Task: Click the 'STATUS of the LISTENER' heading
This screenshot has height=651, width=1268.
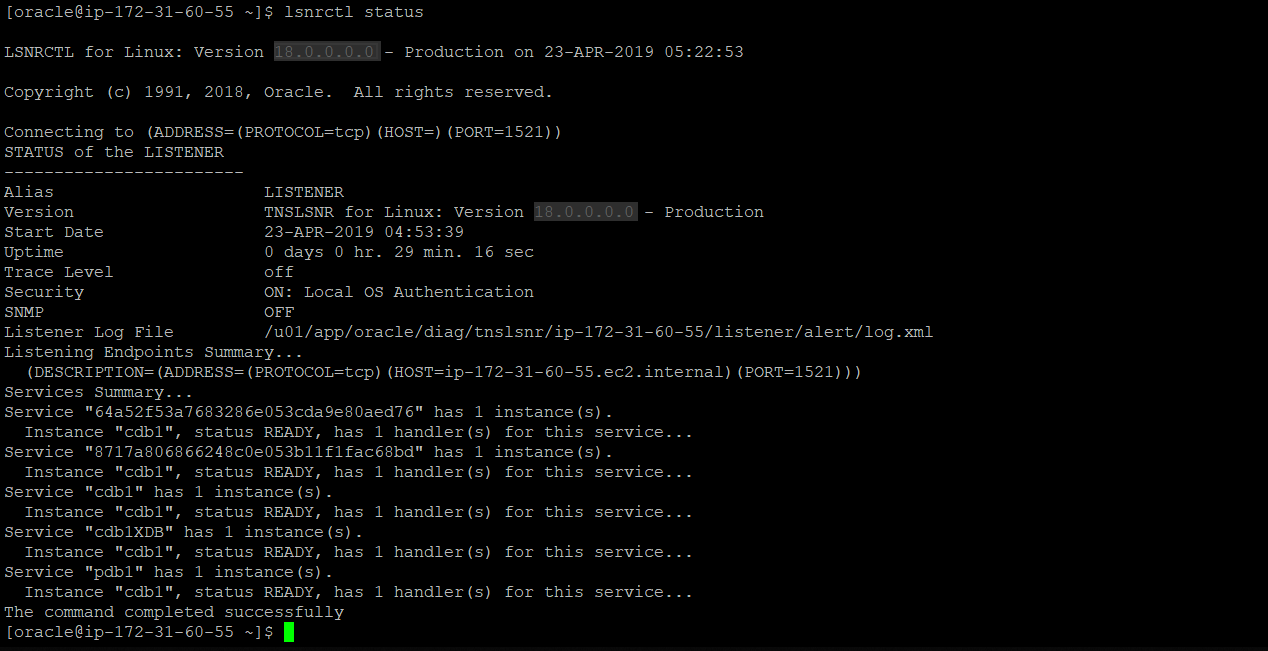Action: point(114,152)
